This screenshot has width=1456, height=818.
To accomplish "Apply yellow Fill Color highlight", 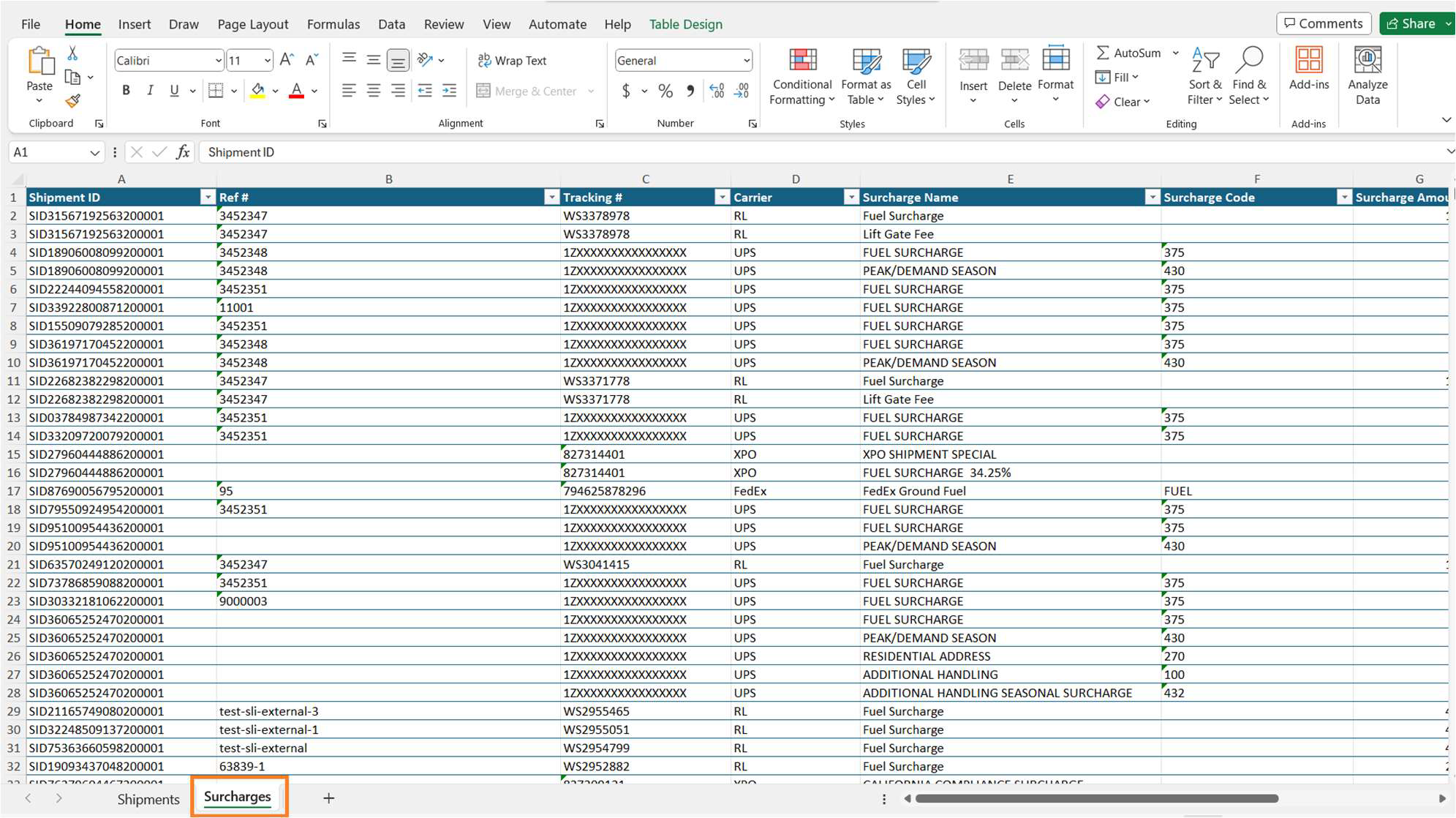I will click(x=257, y=91).
